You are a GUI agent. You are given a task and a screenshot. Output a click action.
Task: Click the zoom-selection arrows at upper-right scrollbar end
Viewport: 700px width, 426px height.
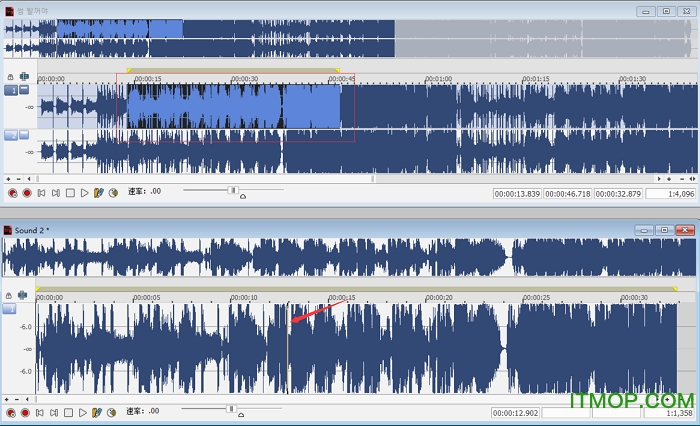point(692,179)
